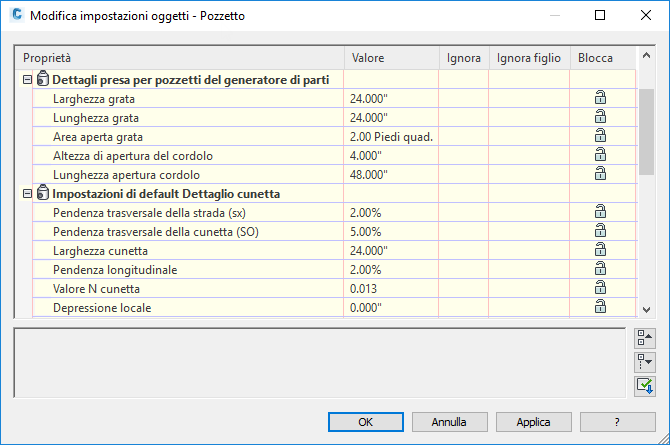Viewport: 670px width, 445px height.
Task: Toggle lock for Valore N cunetta
Action: tap(600, 288)
